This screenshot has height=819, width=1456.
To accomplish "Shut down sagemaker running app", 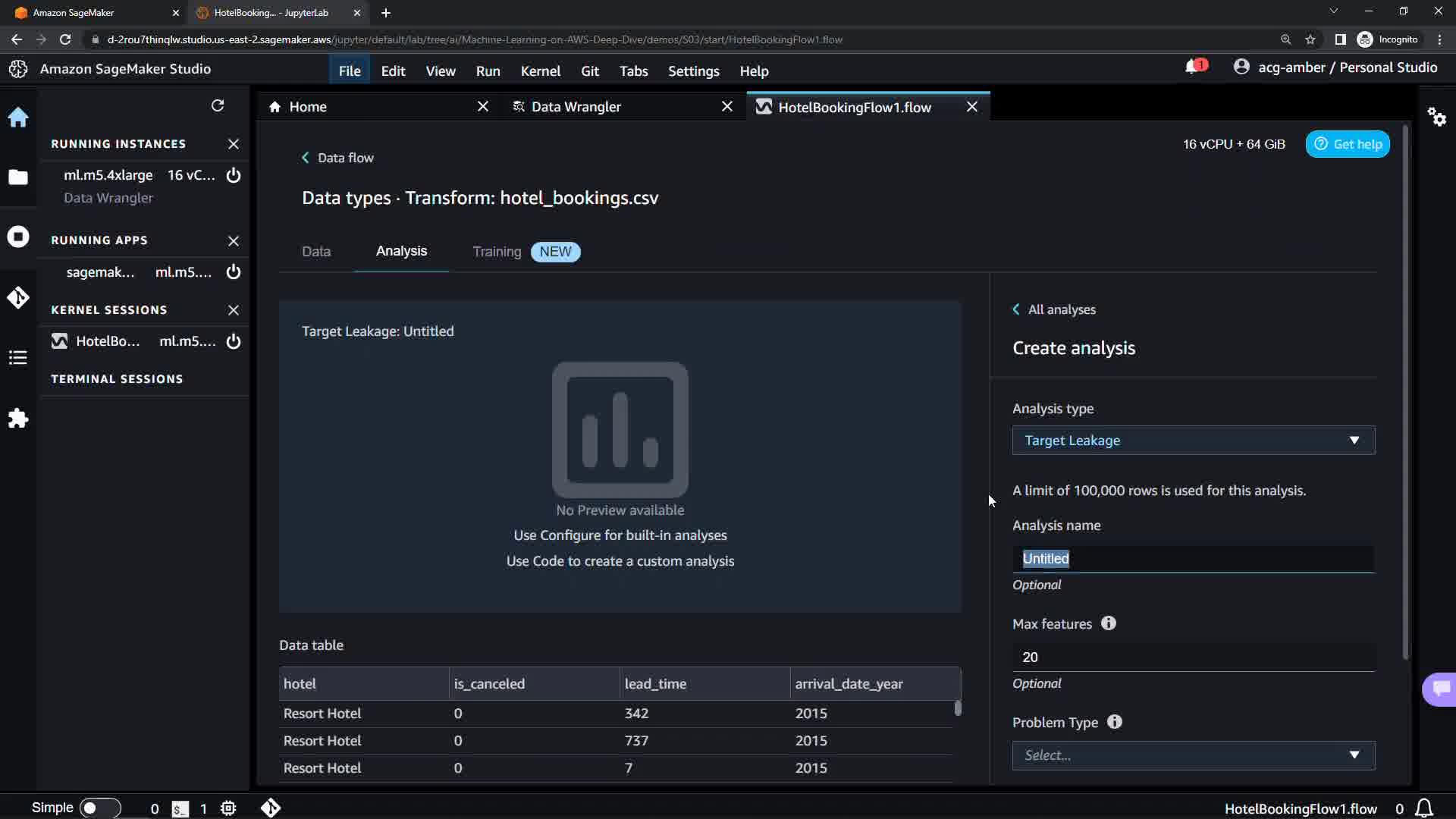I will click(x=234, y=271).
